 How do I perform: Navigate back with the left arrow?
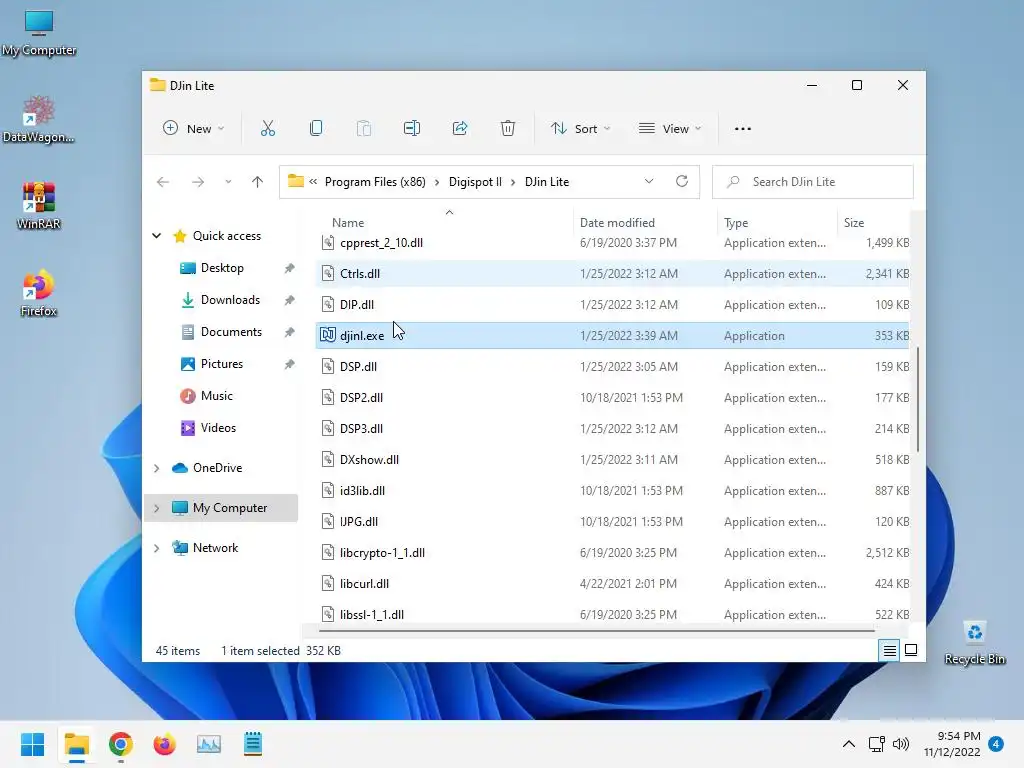click(x=163, y=182)
